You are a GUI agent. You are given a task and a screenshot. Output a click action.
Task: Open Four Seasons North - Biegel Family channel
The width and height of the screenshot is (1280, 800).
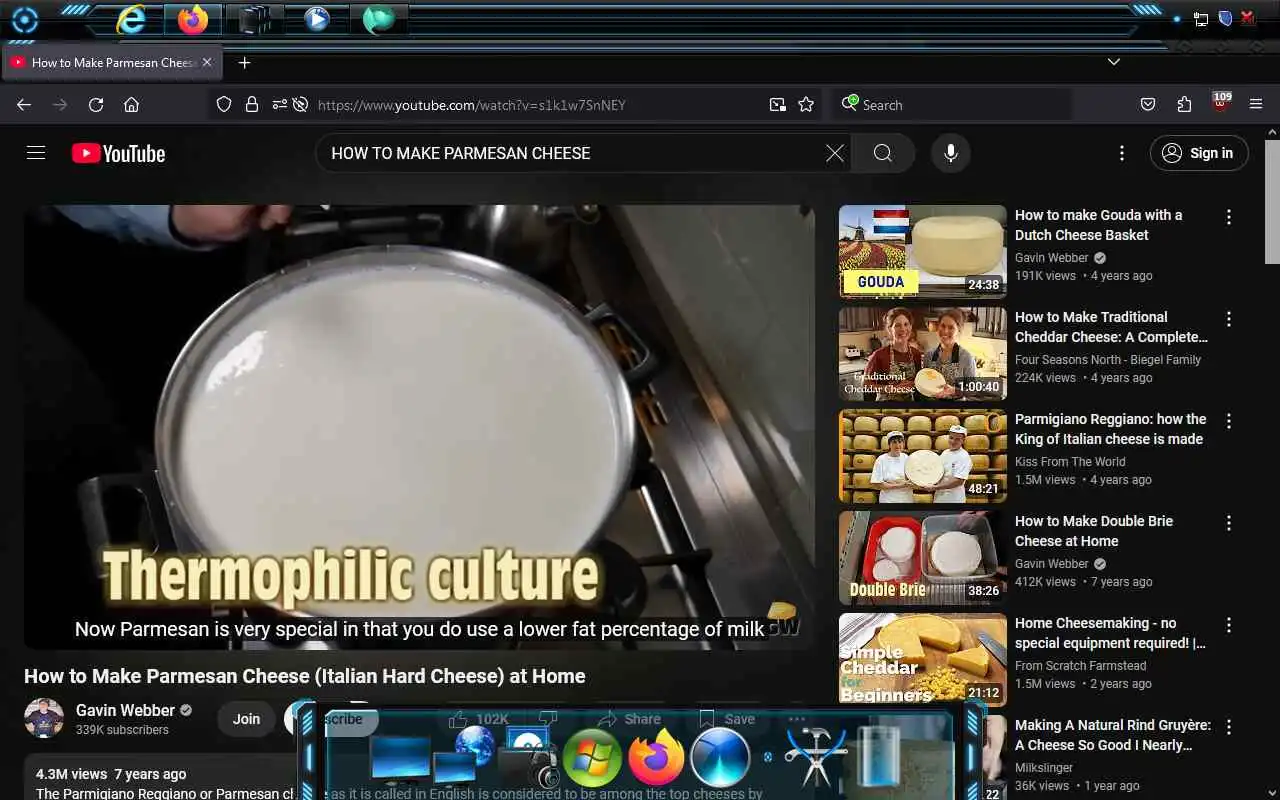pos(1108,360)
